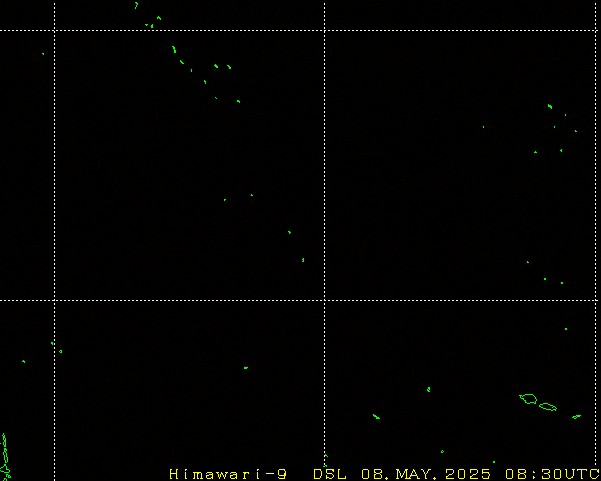Image resolution: width=601 pixels, height=481 pixels.
Task: Click the Himawari-9 satellite label
Action: [x=228, y=474]
